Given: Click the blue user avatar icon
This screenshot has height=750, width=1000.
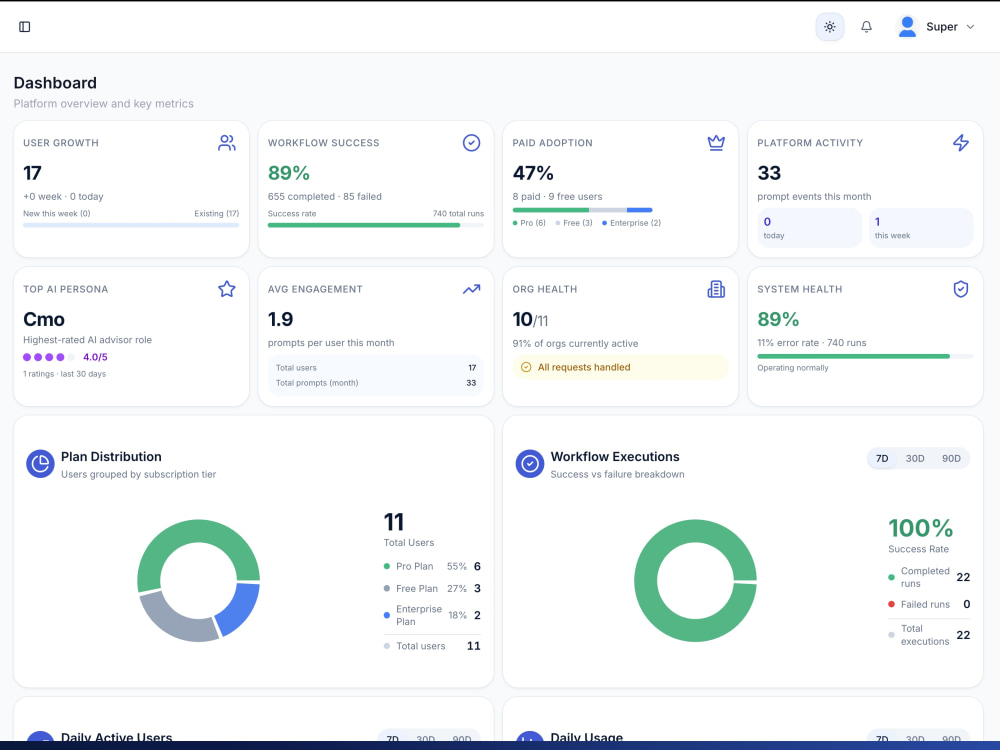Looking at the screenshot, I should pos(907,27).
